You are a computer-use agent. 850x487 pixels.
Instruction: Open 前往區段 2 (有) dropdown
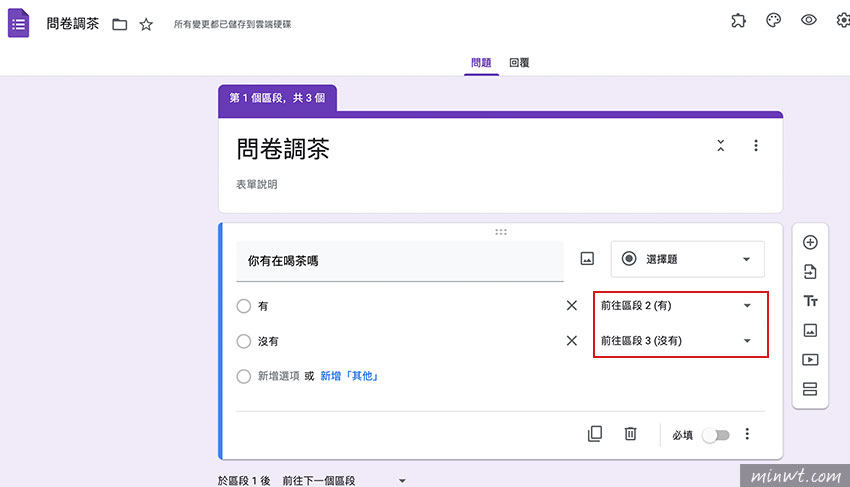coord(677,306)
